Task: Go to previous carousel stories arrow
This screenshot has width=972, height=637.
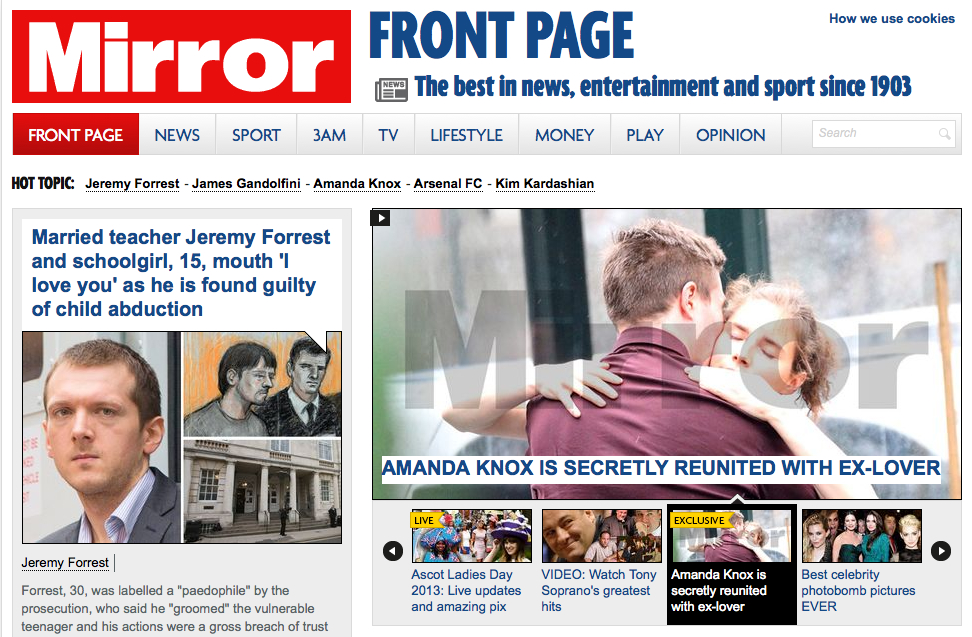Action: pyautogui.click(x=393, y=550)
